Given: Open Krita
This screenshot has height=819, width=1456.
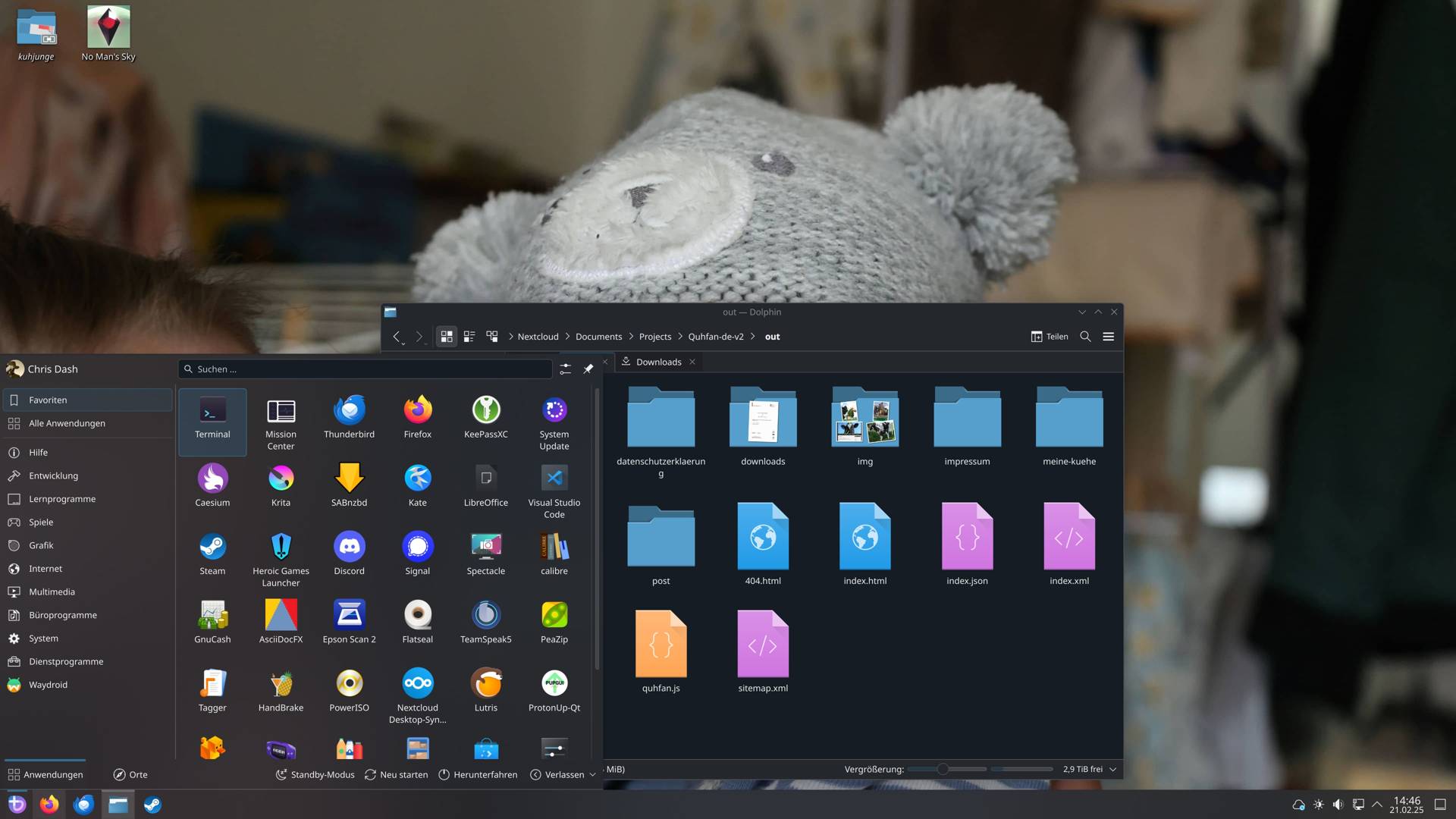Looking at the screenshot, I should tap(281, 490).
